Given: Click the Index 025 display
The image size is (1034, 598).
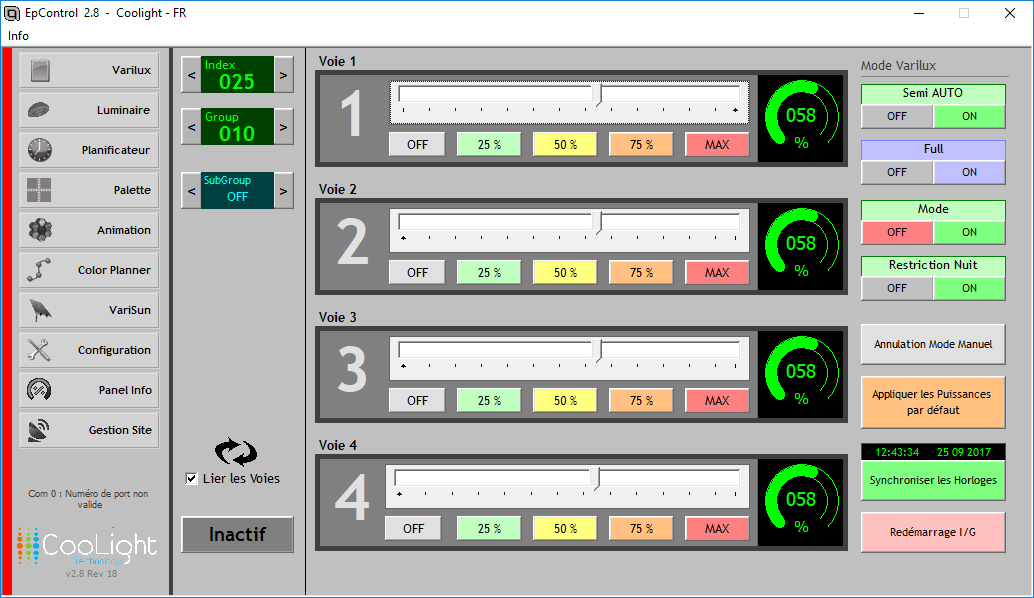Looking at the screenshot, I should [x=237, y=75].
